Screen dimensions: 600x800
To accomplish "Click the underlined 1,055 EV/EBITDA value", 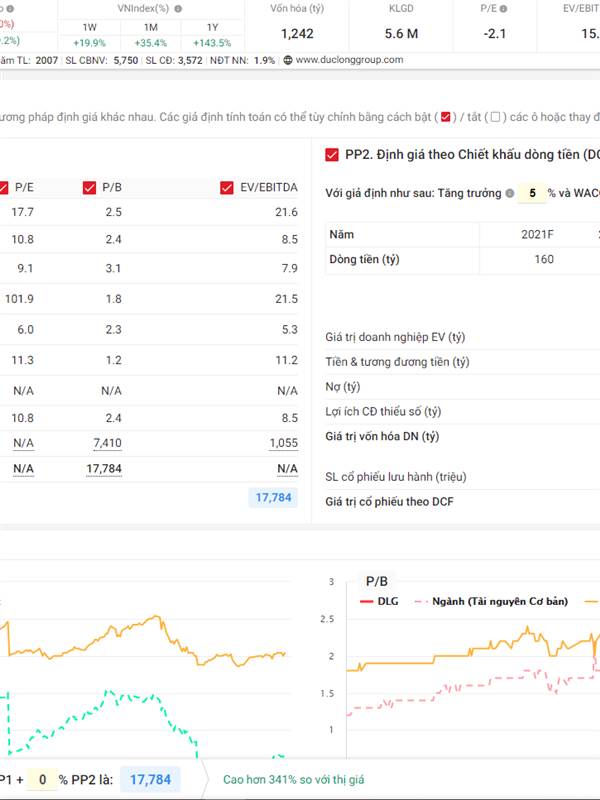I will coord(283,443).
